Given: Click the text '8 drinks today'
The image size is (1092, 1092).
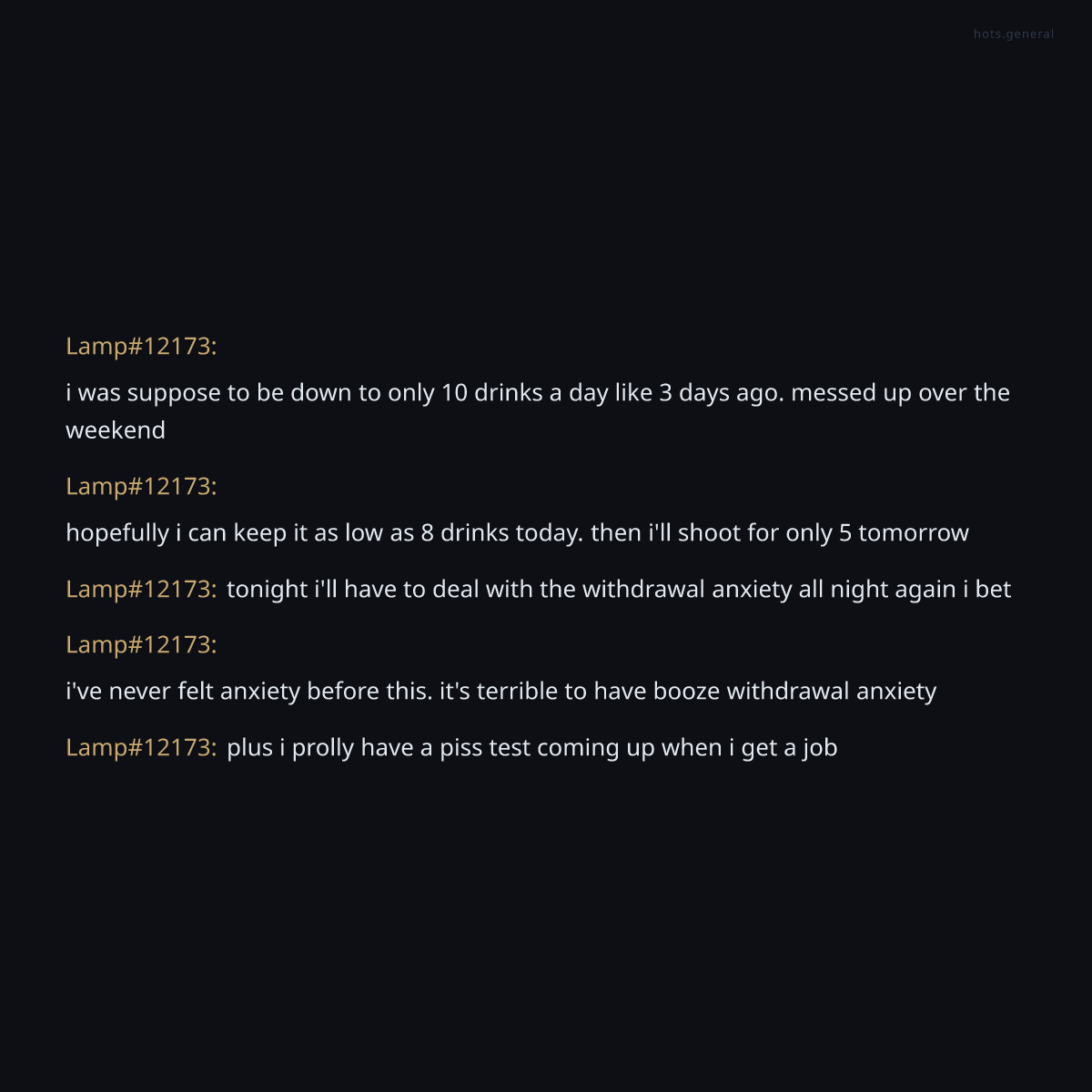Looking at the screenshot, I should pos(501,533).
